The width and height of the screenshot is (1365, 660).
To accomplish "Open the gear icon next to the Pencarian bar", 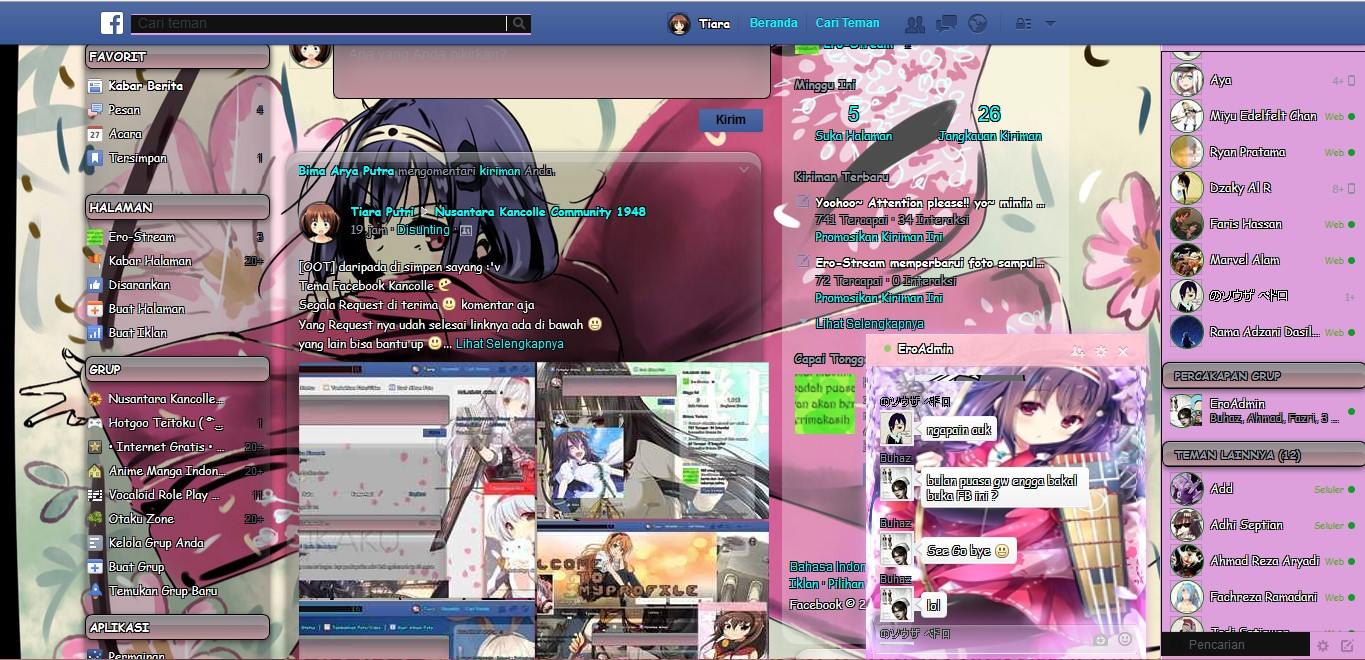I will (x=1322, y=645).
